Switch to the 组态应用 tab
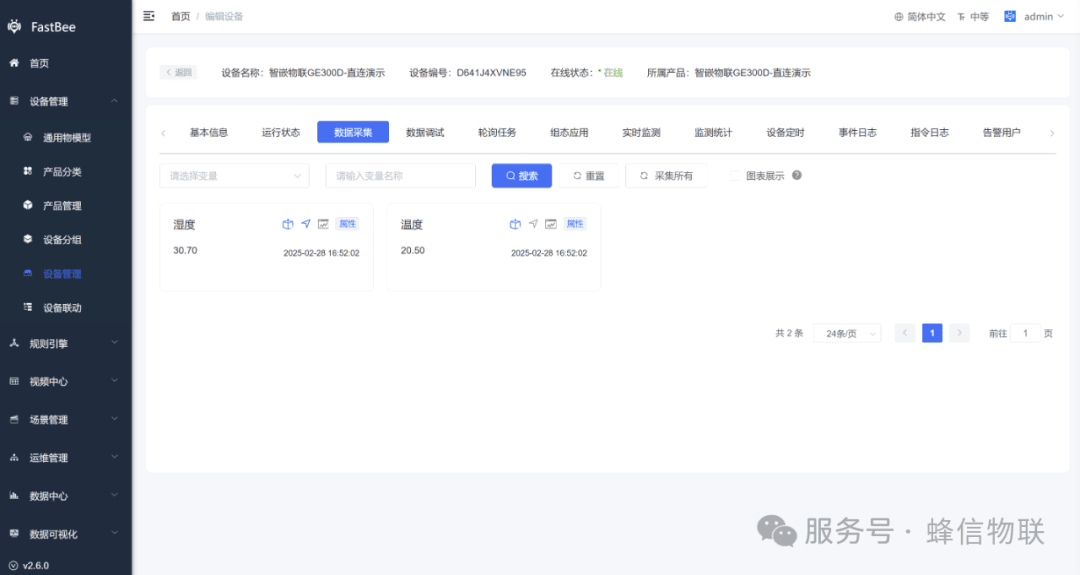This screenshot has height=575, width=1080. tap(569, 132)
